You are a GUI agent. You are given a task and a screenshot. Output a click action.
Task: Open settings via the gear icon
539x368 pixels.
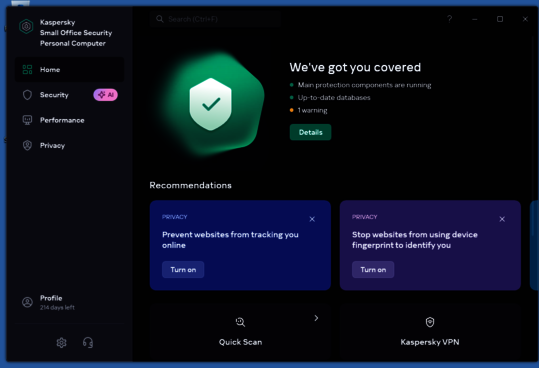click(x=62, y=343)
